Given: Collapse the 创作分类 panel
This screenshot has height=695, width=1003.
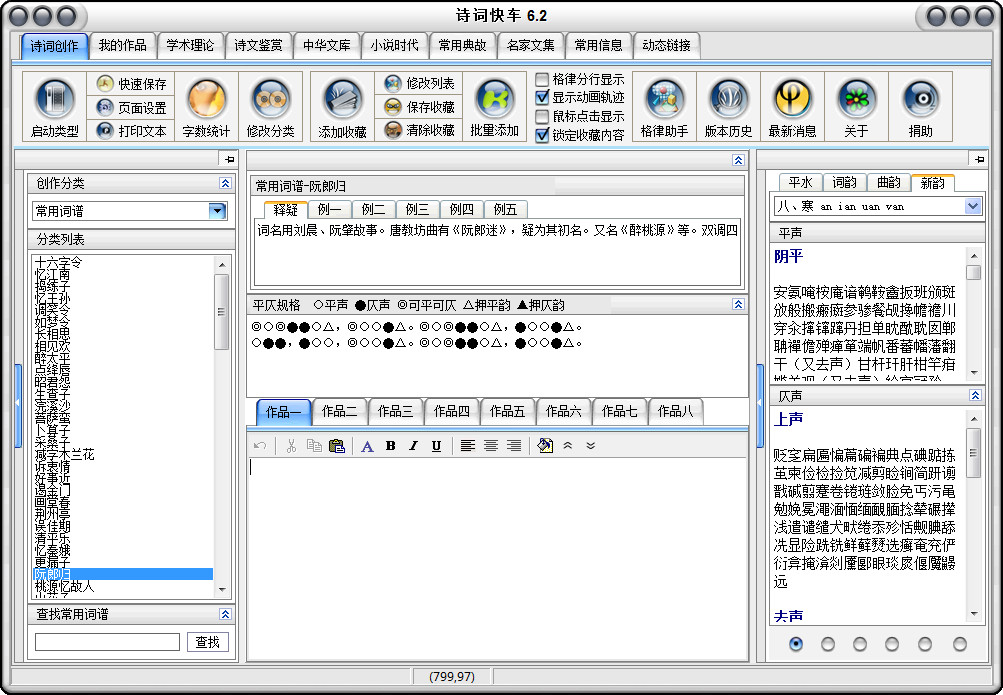Looking at the screenshot, I should 225,184.
